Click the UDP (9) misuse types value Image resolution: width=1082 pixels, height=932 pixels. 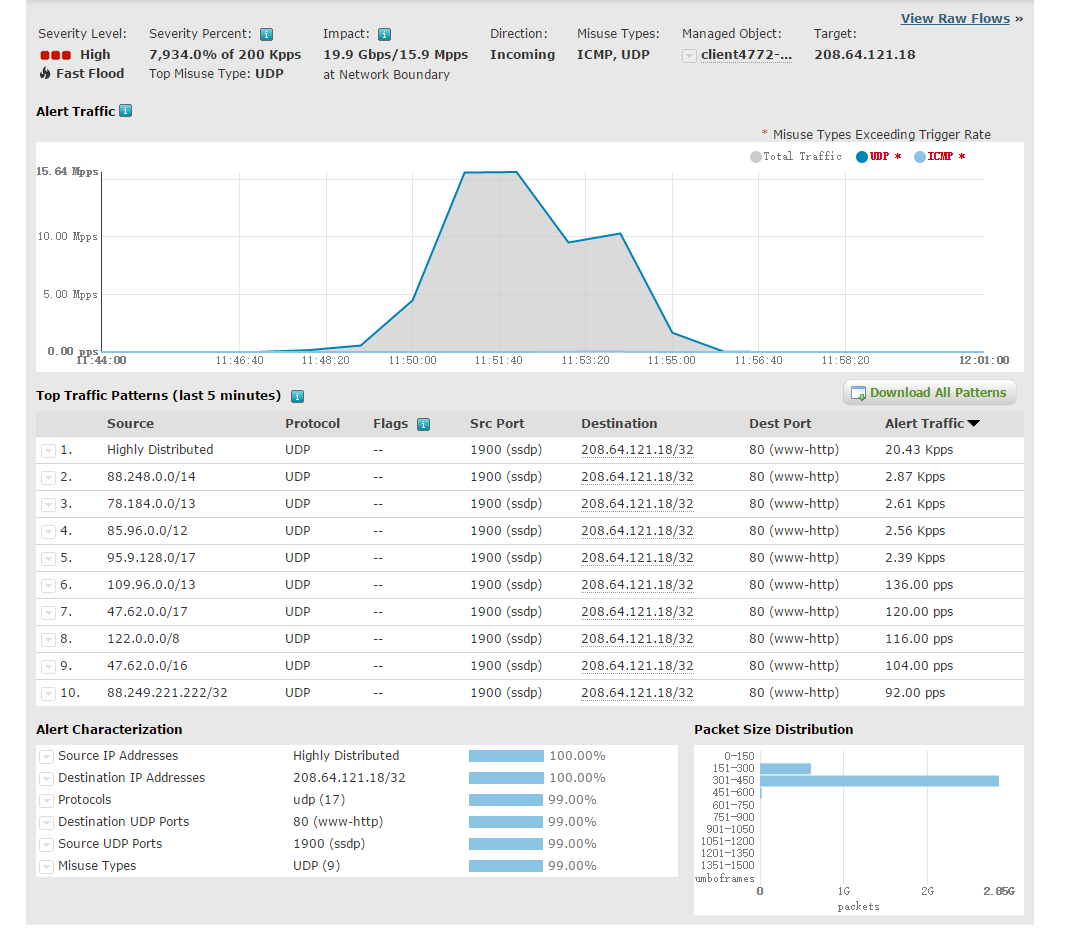click(317, 866)
